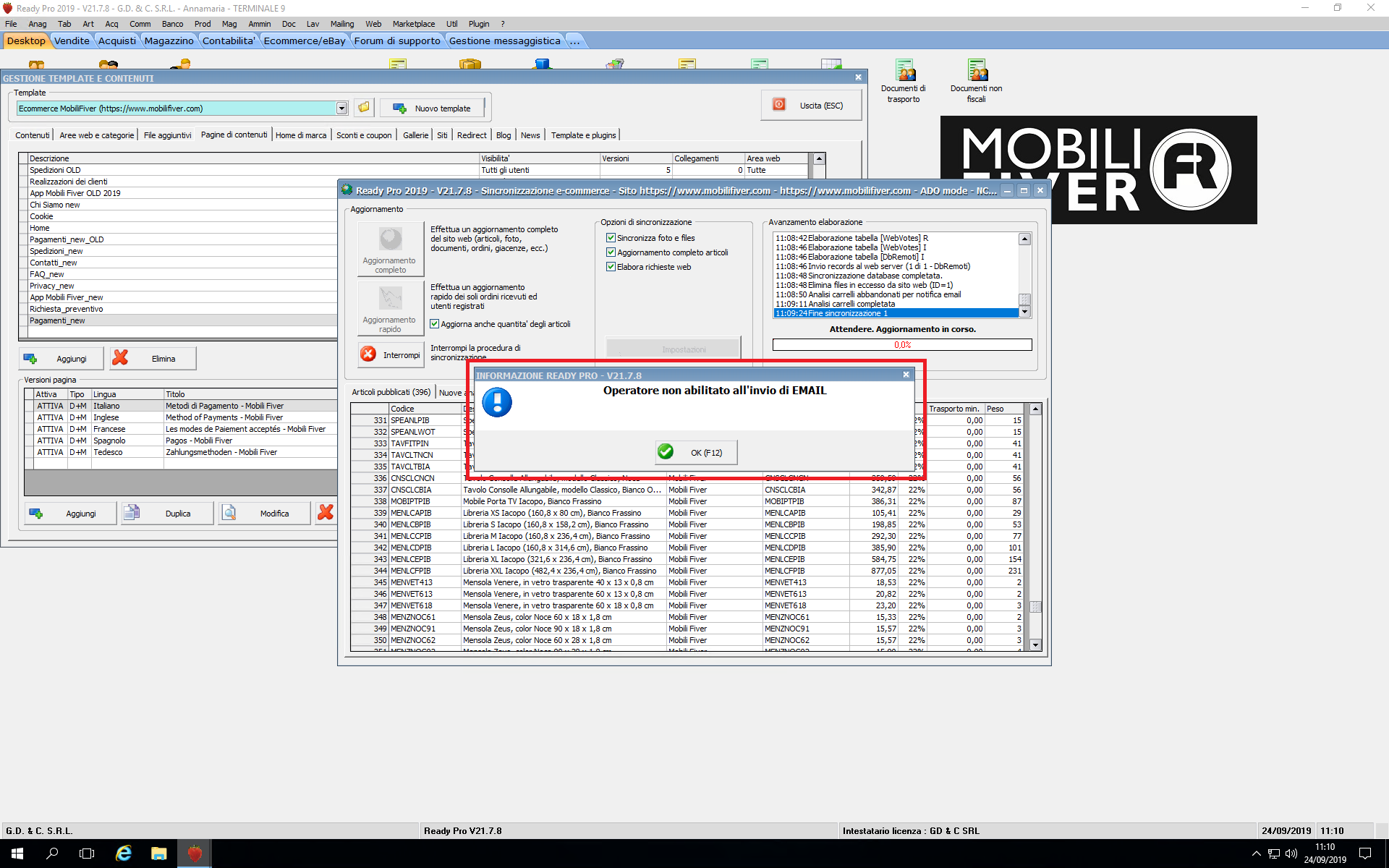Click Codice column header in articles table

point(425,409)
